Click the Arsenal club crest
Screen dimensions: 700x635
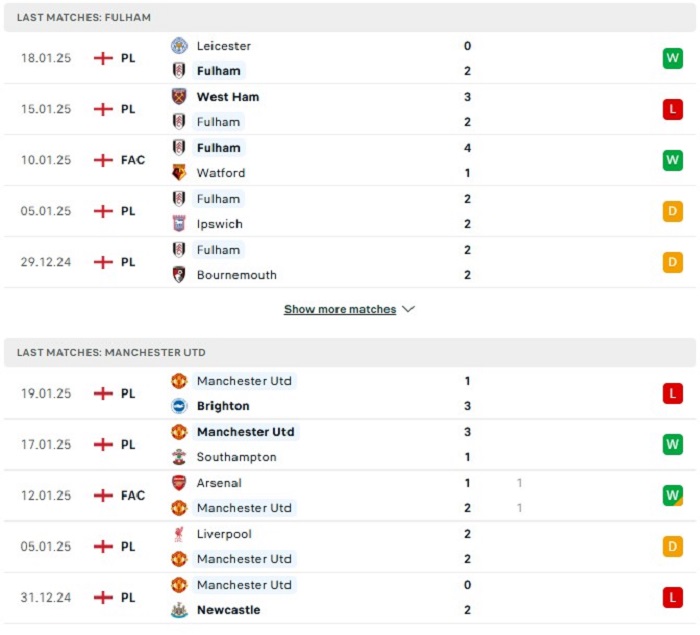[x=179, y=482]
